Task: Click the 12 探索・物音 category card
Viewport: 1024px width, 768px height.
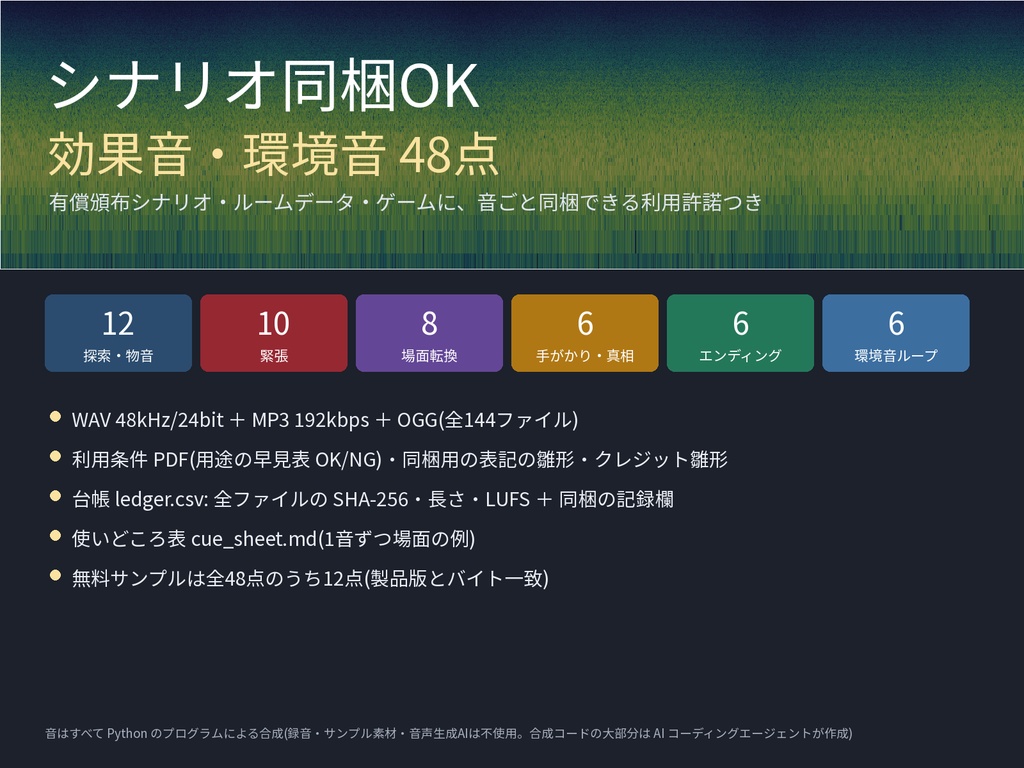Action: [x=118, y=333]
